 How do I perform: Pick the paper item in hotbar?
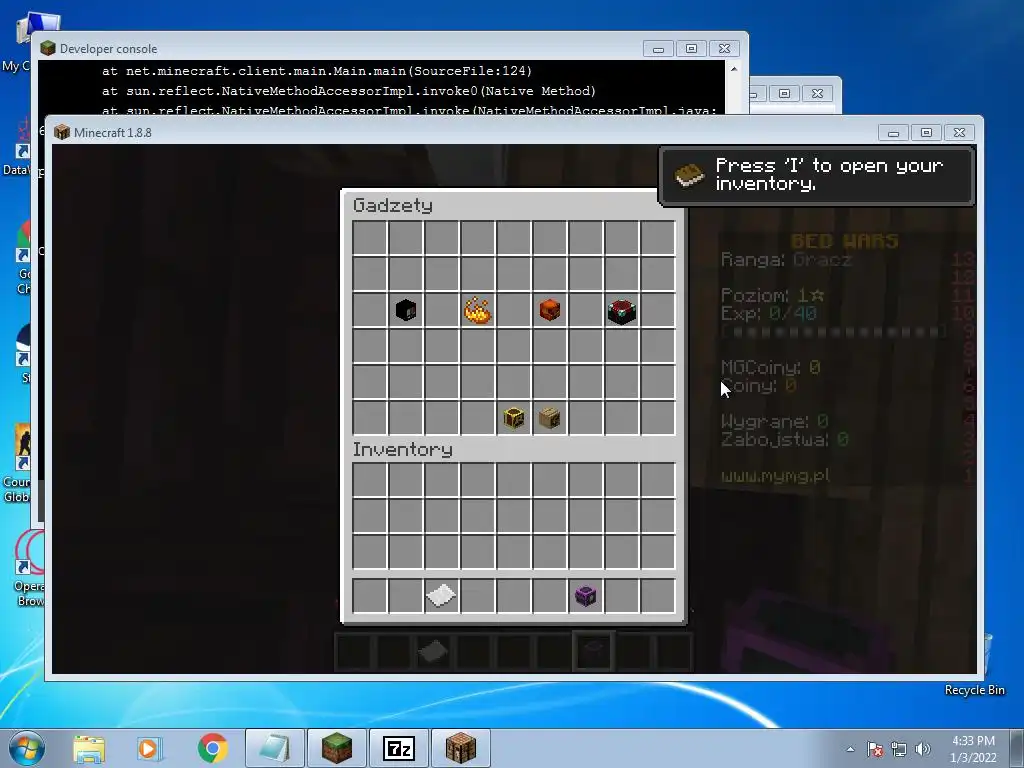pos(441,595)
